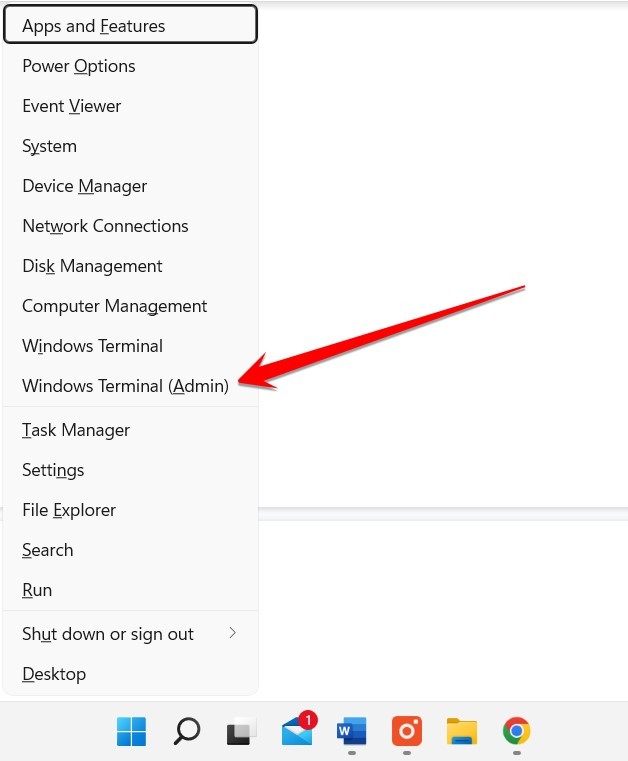Open the Run dialog entry
This screenshot has width=628, height=761.
pos(130,590)
